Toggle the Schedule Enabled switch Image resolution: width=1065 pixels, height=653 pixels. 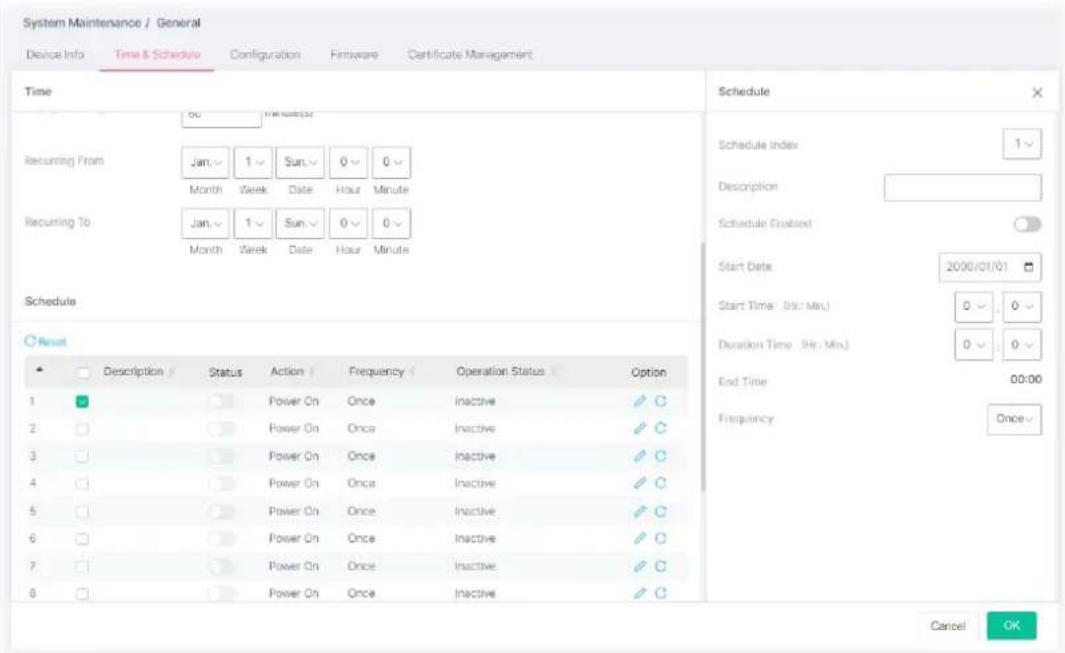click(x=1027, y=224)
